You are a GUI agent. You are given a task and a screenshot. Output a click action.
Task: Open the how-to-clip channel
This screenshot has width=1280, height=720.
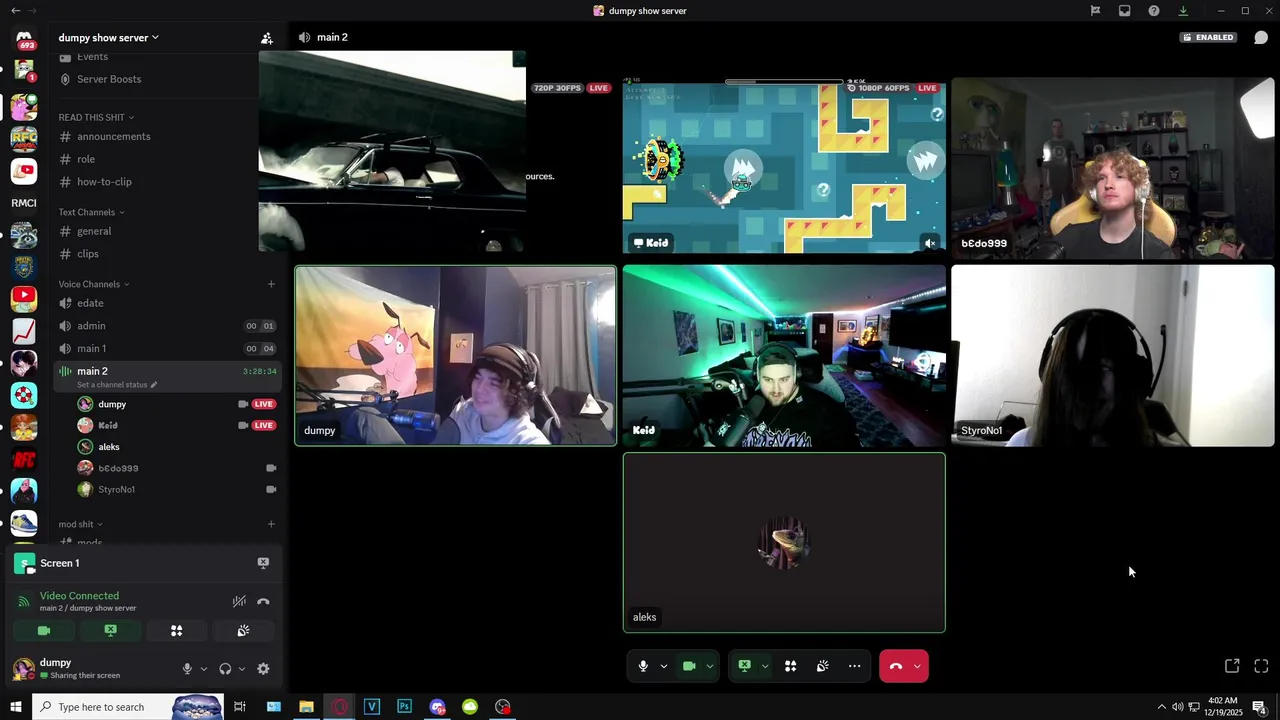[166, 182]
